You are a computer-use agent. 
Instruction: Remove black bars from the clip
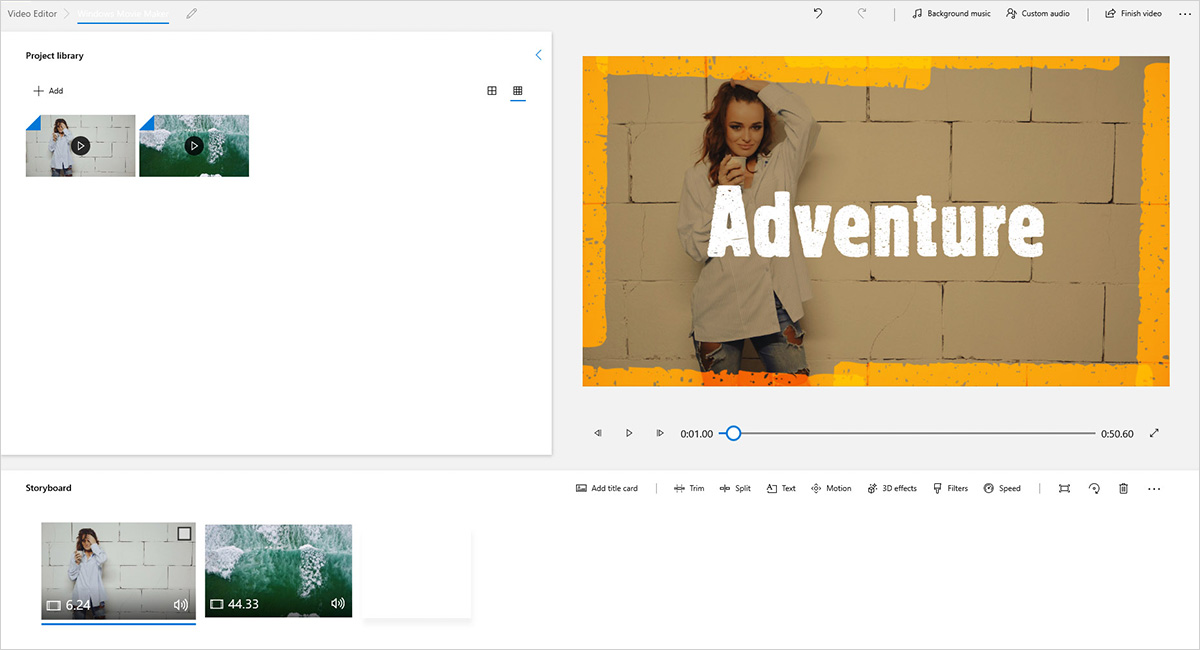click(x=1064, y=488)
